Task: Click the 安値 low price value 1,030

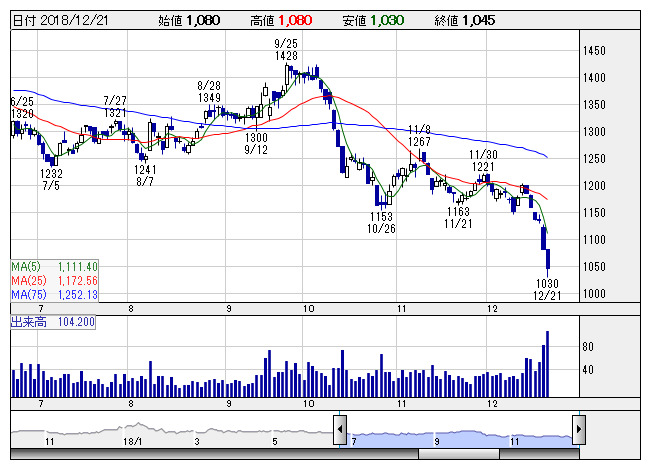Action: click(388, 20)
